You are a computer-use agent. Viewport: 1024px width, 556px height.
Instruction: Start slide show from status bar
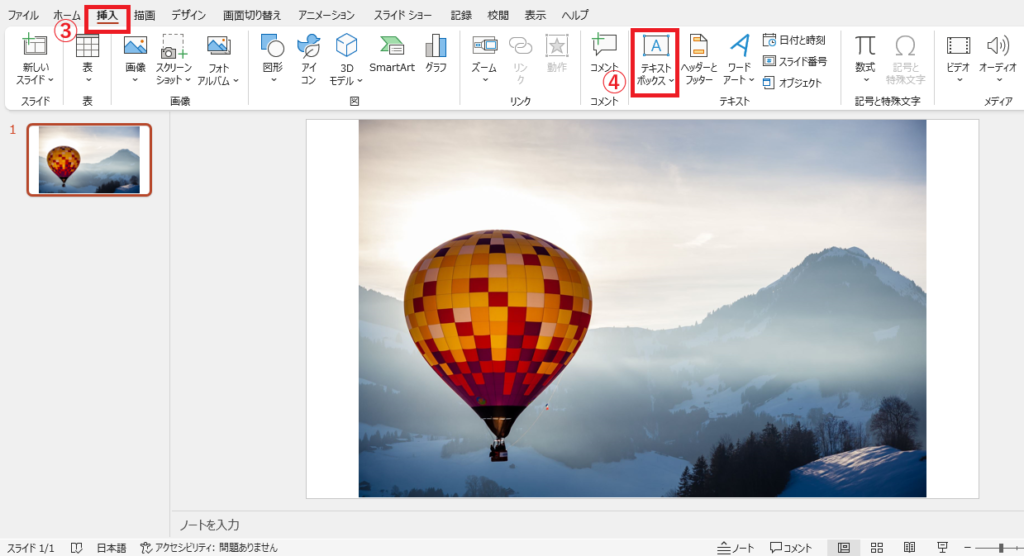(942, 548)
